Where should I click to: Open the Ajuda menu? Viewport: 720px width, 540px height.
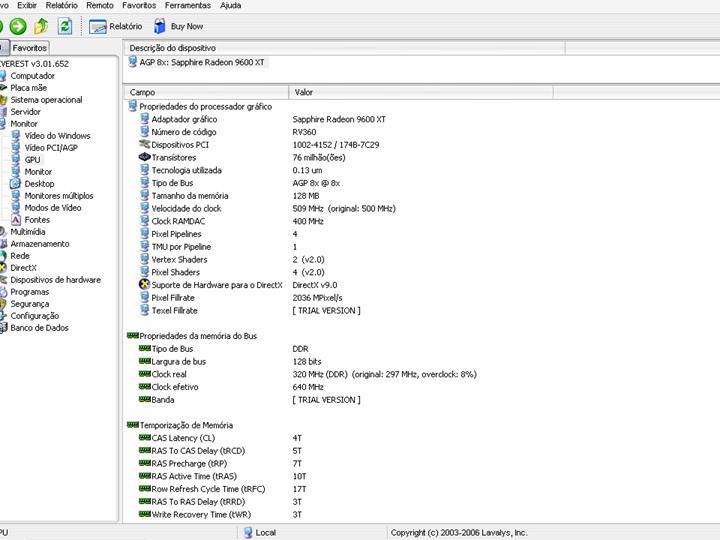(x=231, y=6)
